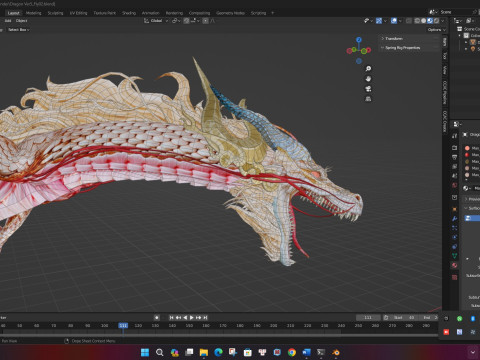480x360 pixels.
Task: Switch to wireframe viewport shading
Action: [x=417, y=21]
